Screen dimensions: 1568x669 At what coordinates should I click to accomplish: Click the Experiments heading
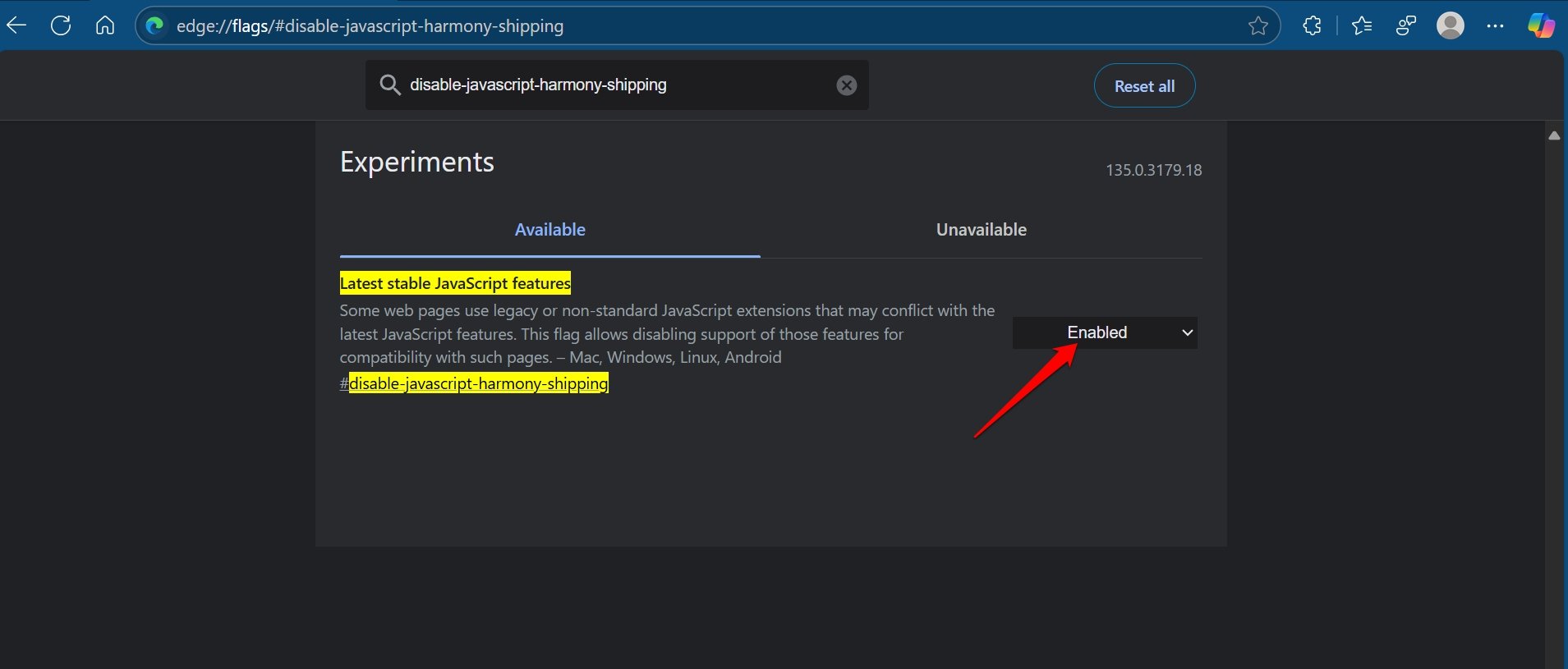tap(417, 162)
